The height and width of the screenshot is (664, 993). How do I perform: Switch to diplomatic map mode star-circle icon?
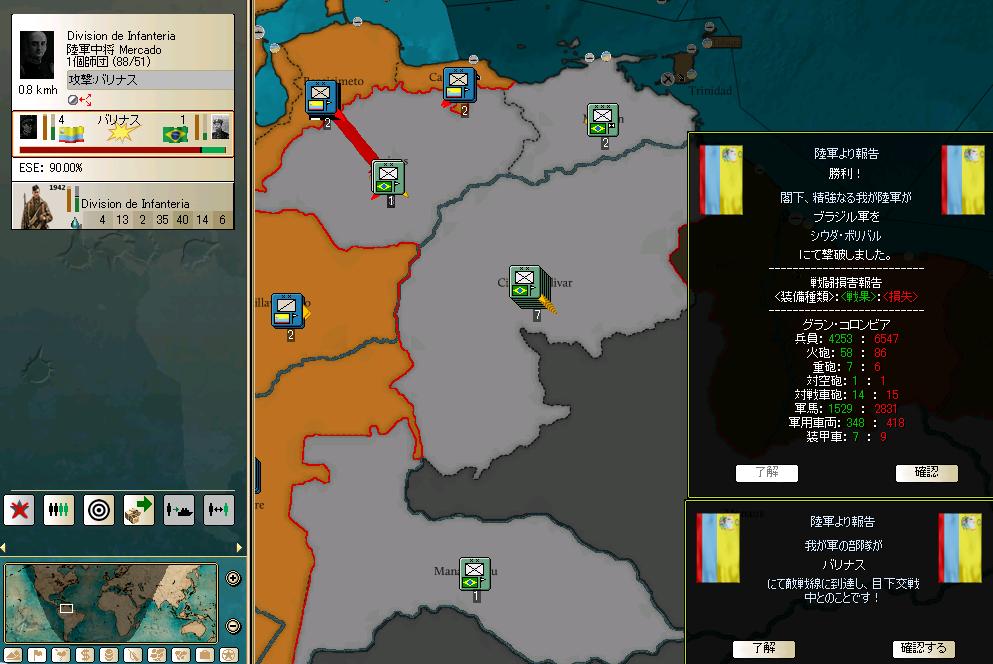click(x=229, y=655)
